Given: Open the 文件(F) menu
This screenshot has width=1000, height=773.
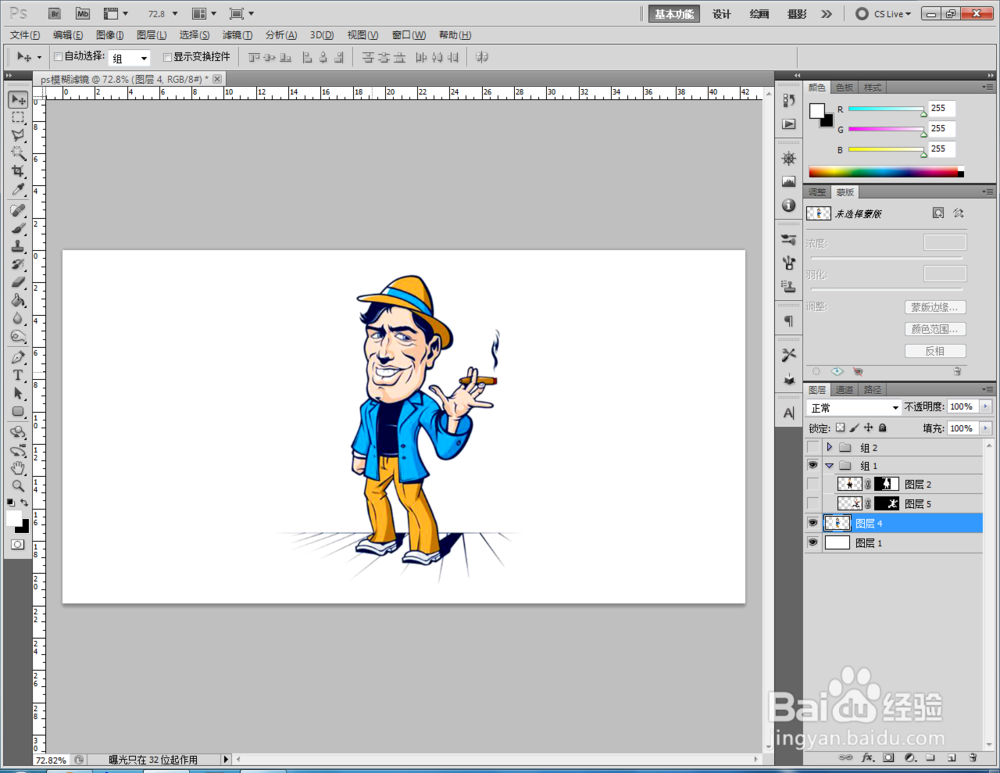Looking at the screenshot, I should pos(25,35).
